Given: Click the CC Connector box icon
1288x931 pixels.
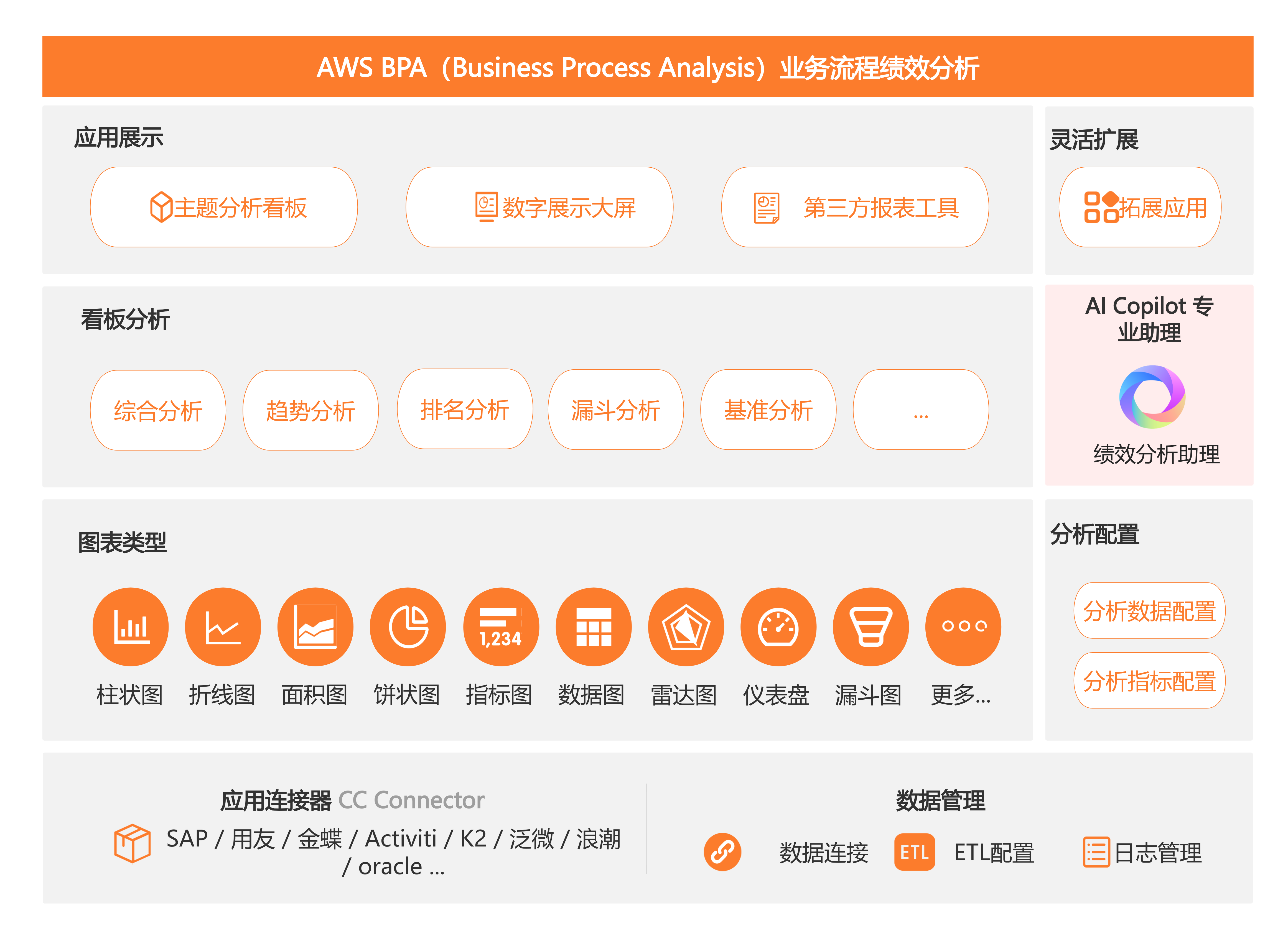Looking at the screenshot, I should 132,843.
